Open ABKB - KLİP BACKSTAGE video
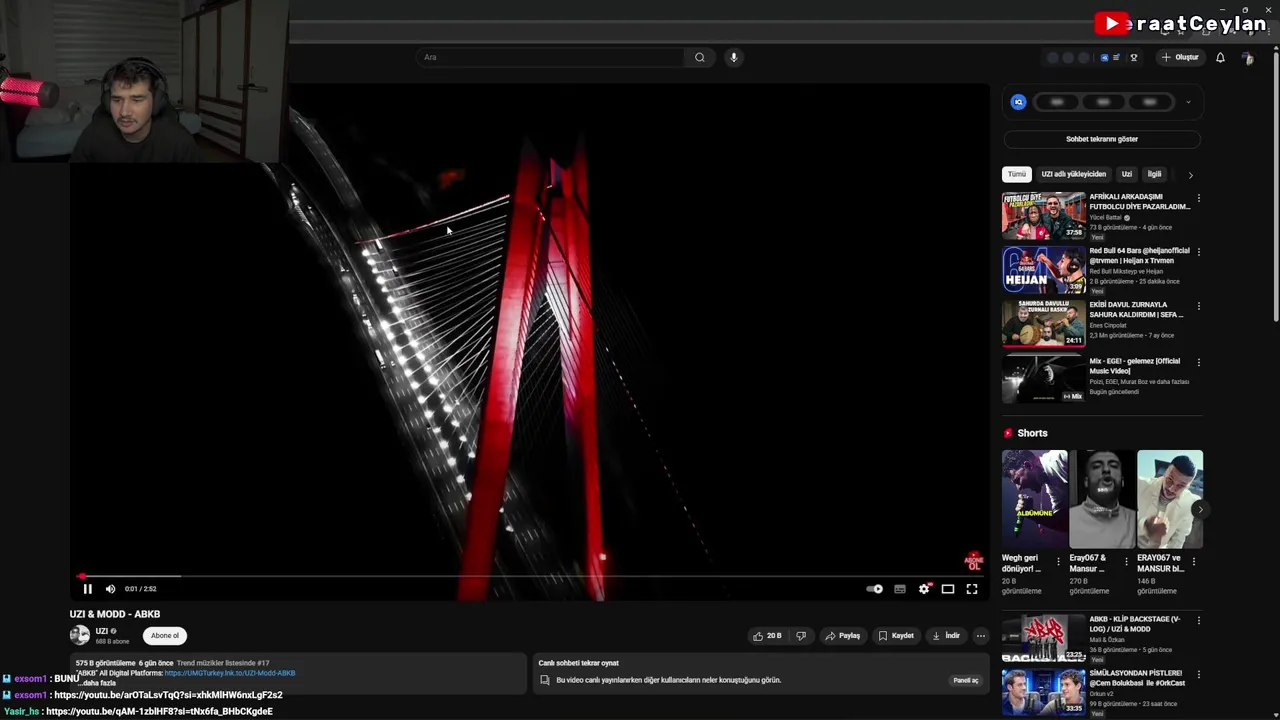 [x=1043, y=638]
